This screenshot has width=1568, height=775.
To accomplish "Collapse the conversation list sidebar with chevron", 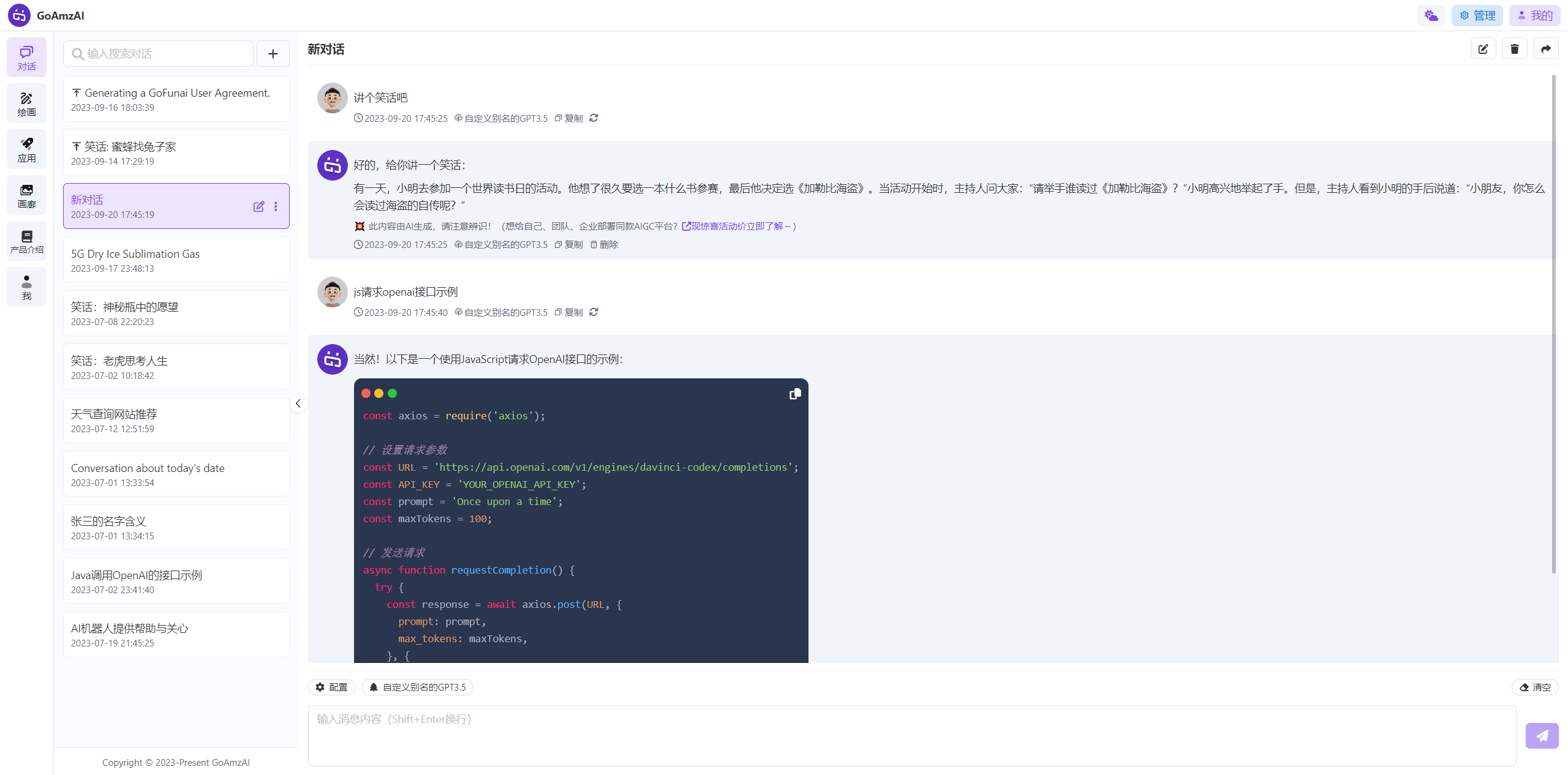I will (x=298, y=403).
